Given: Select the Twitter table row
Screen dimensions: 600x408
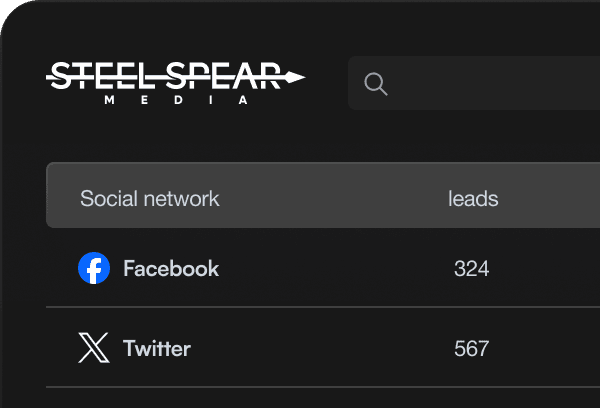Looking at the screenshot, I should point(330,348).
